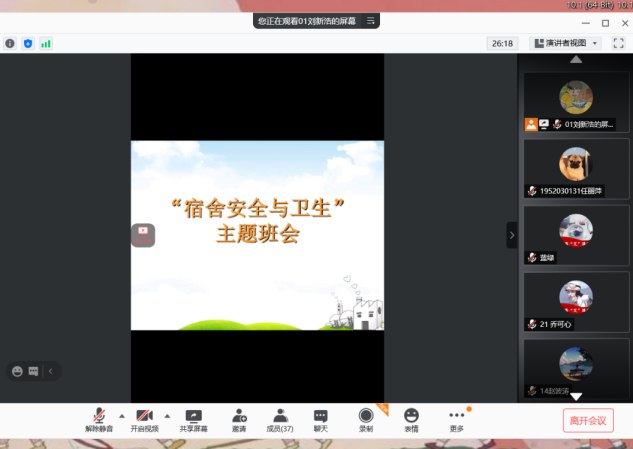Open 成员(37) participants list

pos(280,418)
